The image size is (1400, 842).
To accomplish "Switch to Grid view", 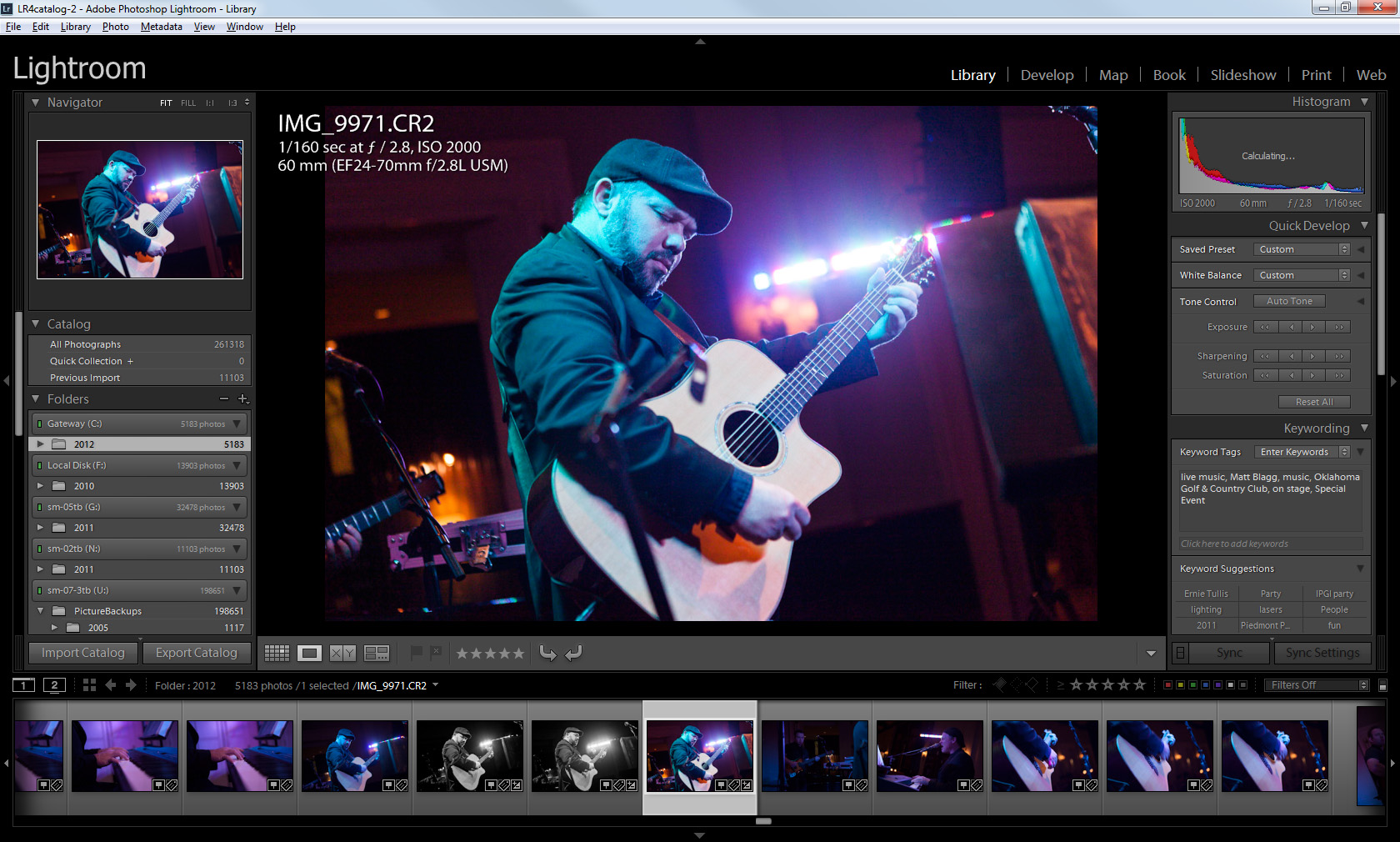I will (277, 653).
